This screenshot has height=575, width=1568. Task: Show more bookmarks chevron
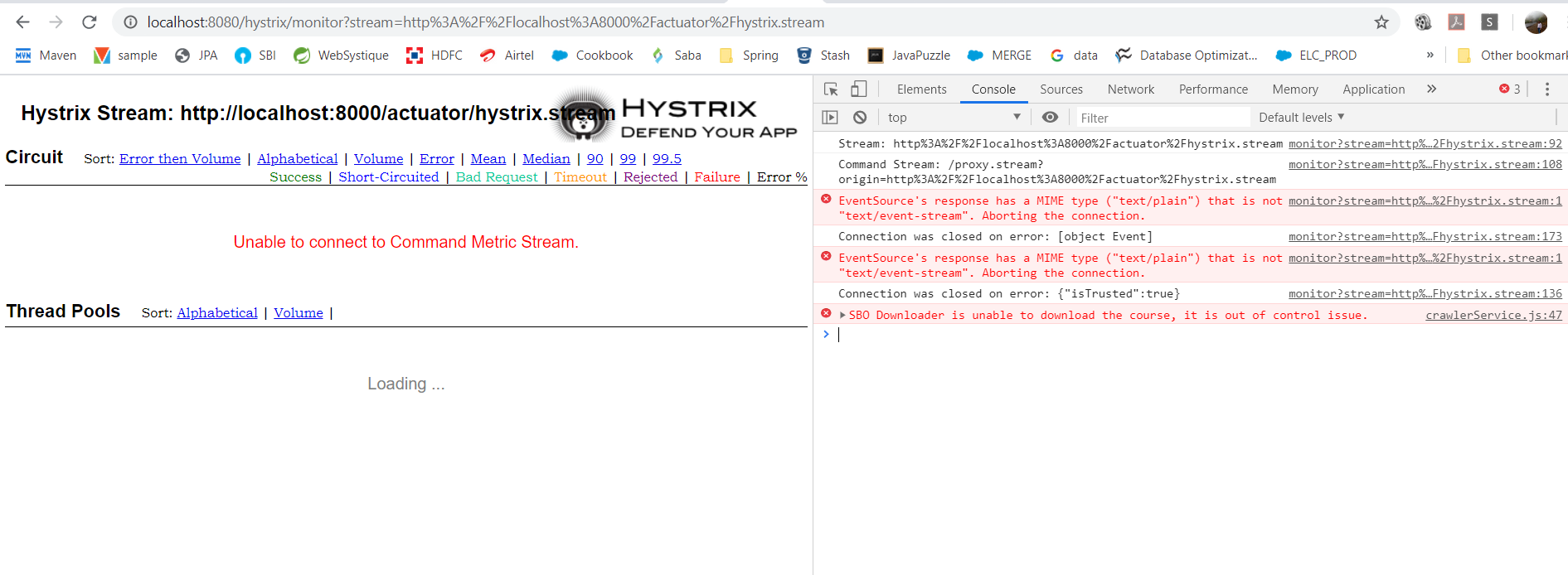tap(1430, 55)
